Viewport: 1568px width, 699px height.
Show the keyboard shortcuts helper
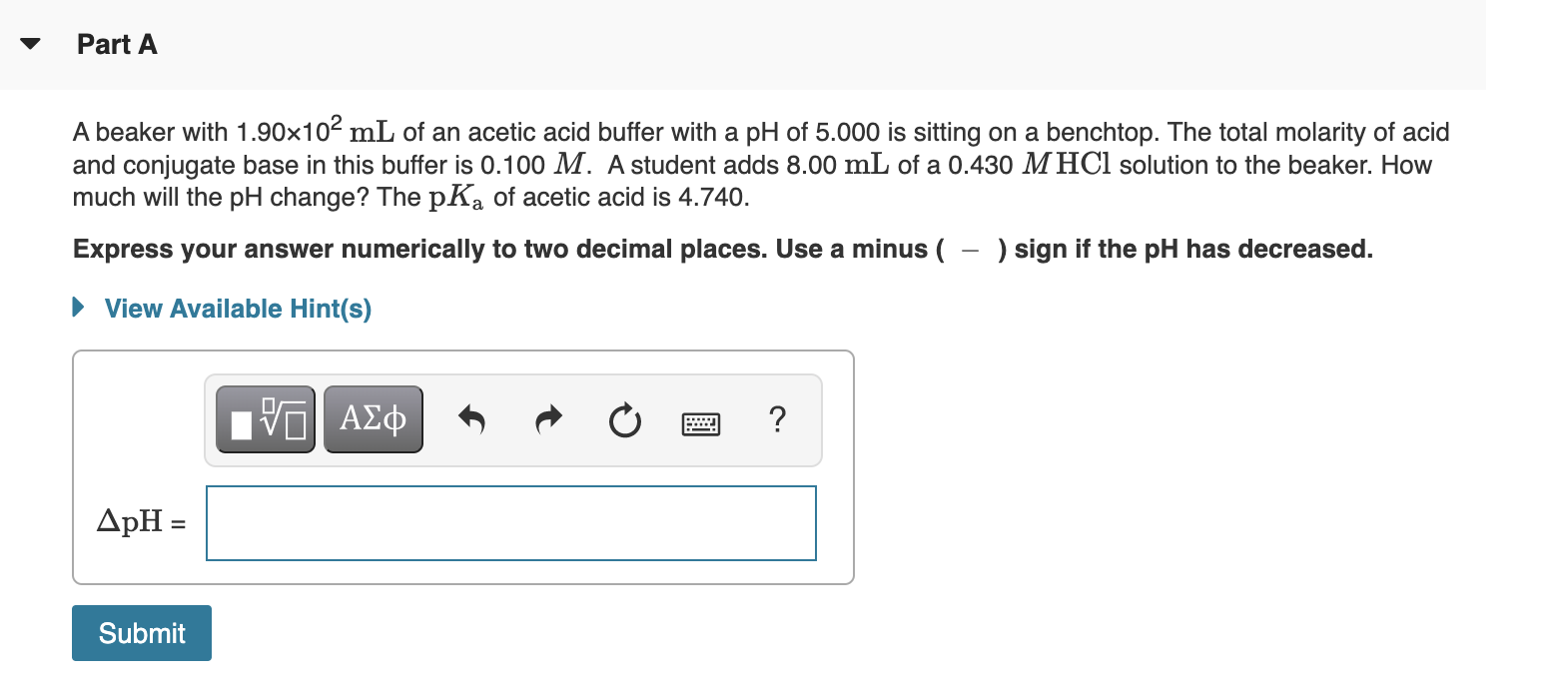[699, 422]
